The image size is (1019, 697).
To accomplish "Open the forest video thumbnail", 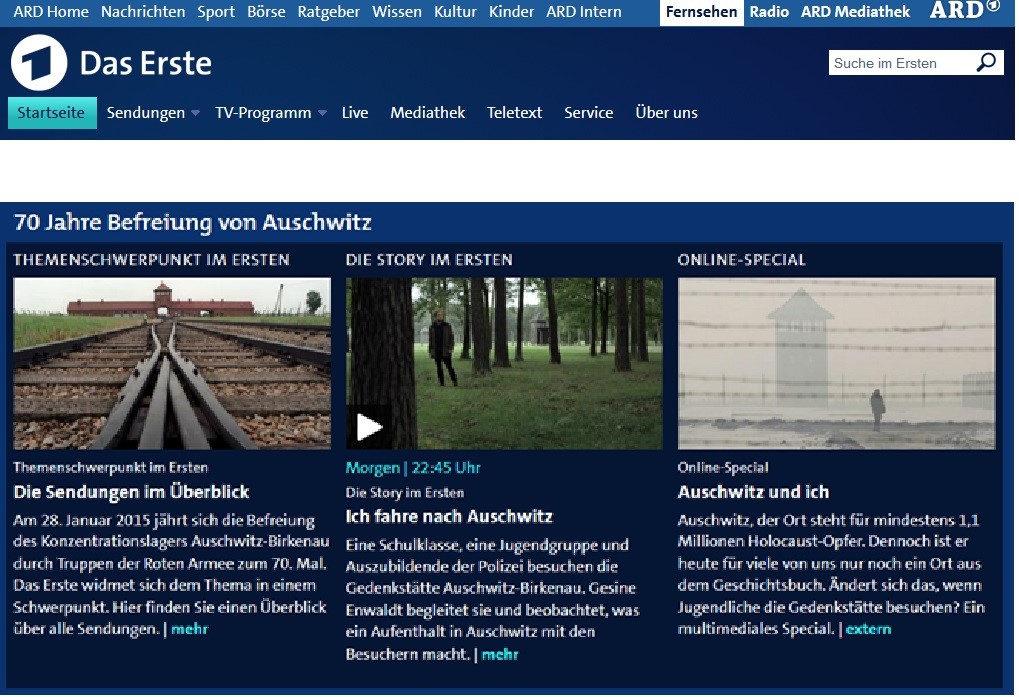I will coord(504,364).
